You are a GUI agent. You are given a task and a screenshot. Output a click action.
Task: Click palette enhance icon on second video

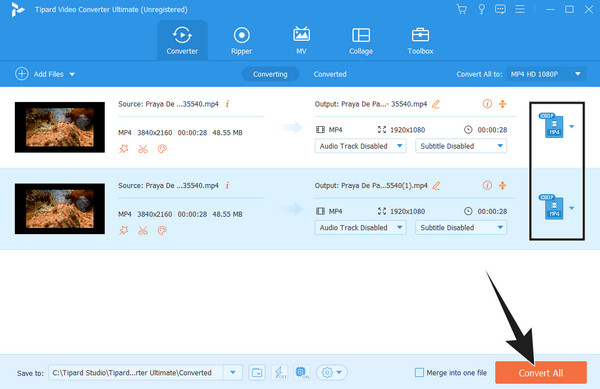tap(162, 230)
